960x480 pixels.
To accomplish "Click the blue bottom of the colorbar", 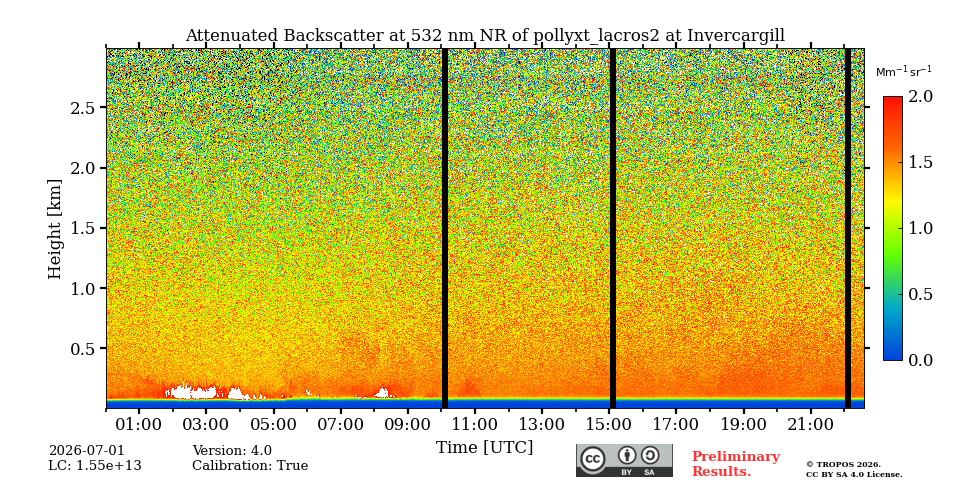I will 893,354.
